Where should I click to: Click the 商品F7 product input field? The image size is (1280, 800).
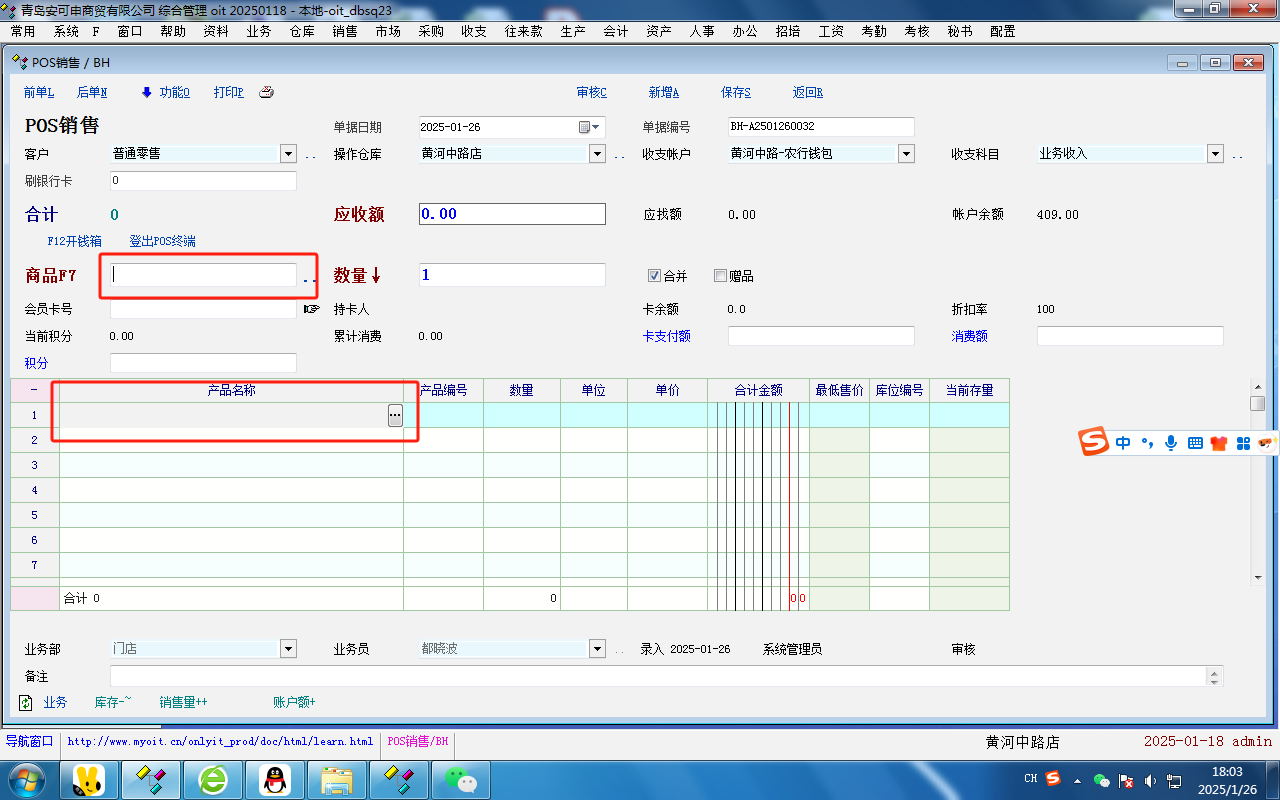pos(204,275)
